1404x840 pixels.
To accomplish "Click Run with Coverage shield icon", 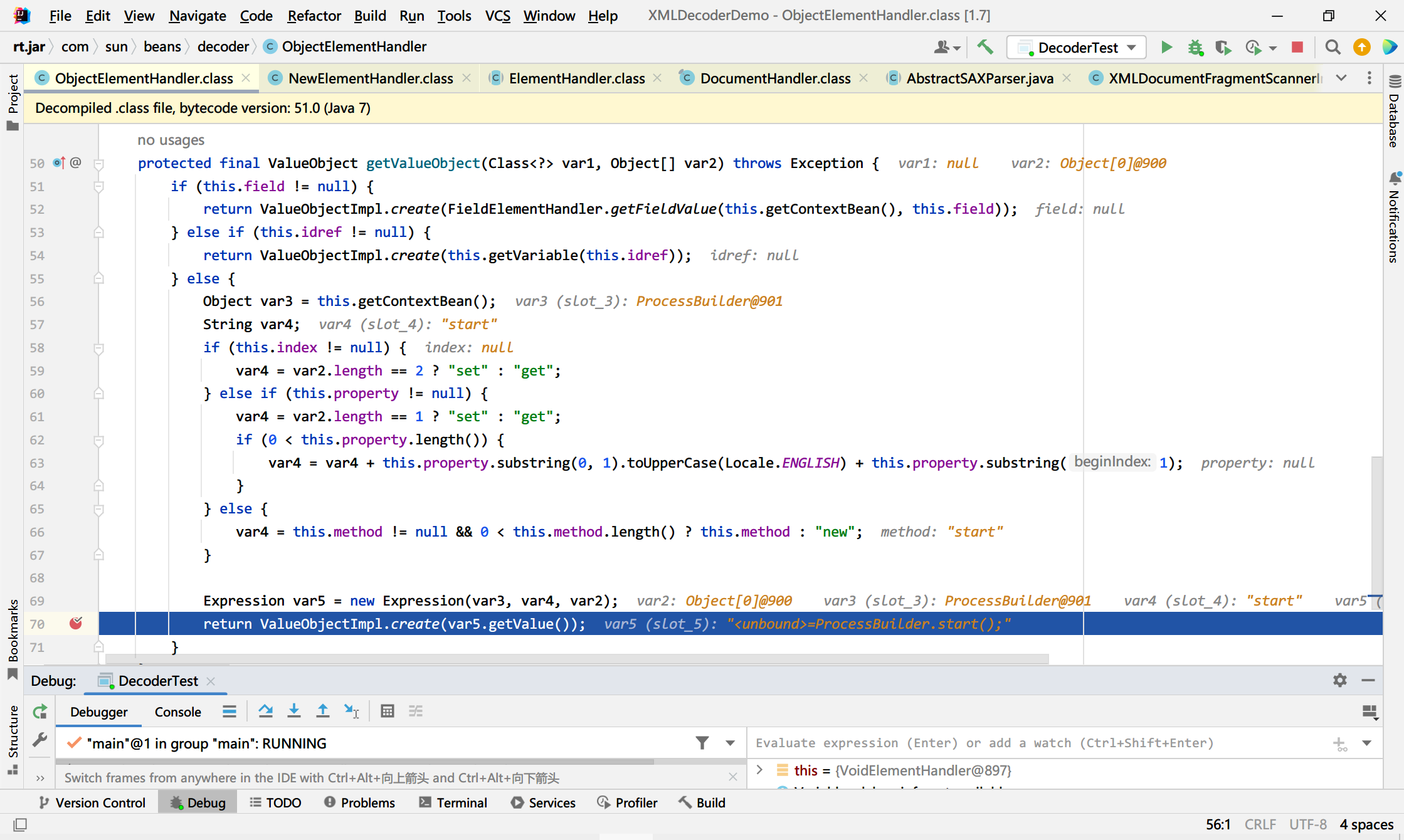I will pyautogui.click(x=1223, y=47).
